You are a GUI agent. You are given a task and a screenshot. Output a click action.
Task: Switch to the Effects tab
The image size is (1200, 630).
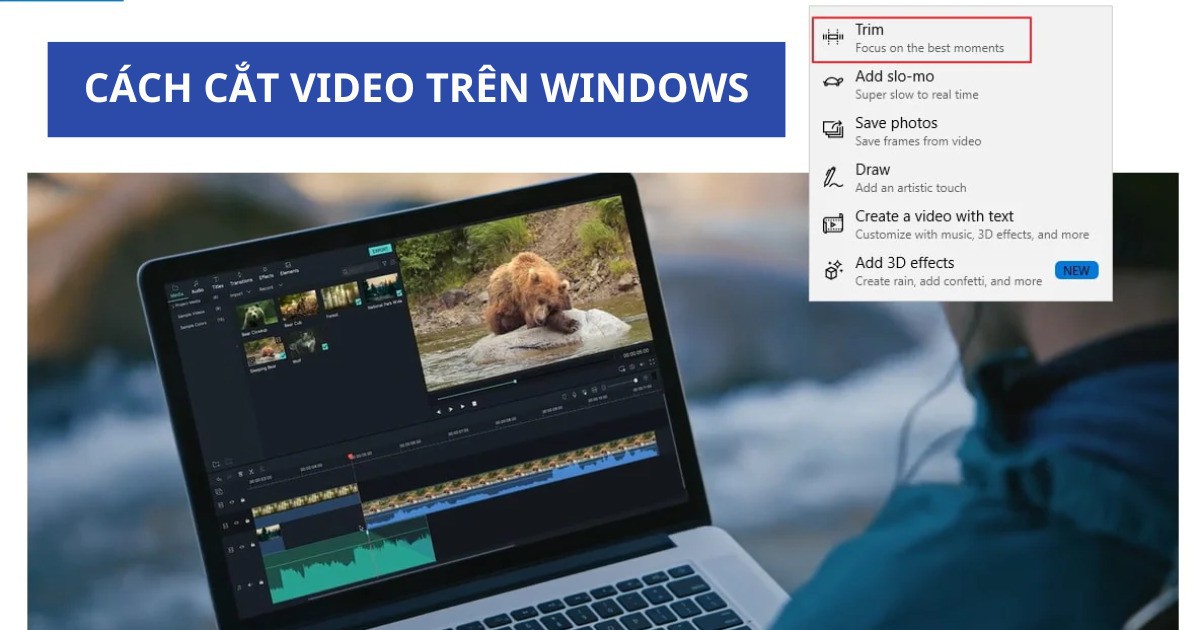click(267, 274)
